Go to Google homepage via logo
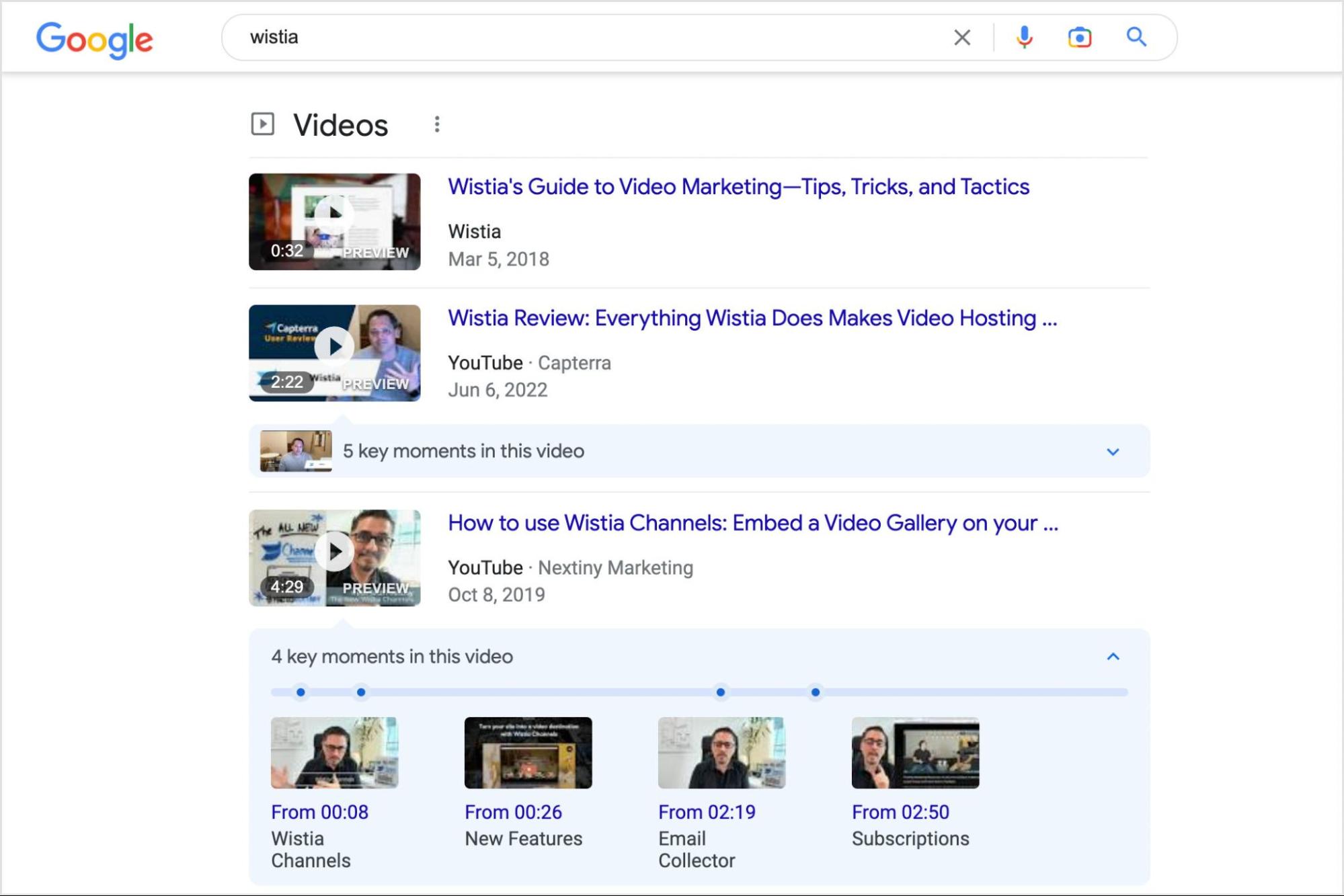This screenshot has width=1344, height=896. click(95, 40)
